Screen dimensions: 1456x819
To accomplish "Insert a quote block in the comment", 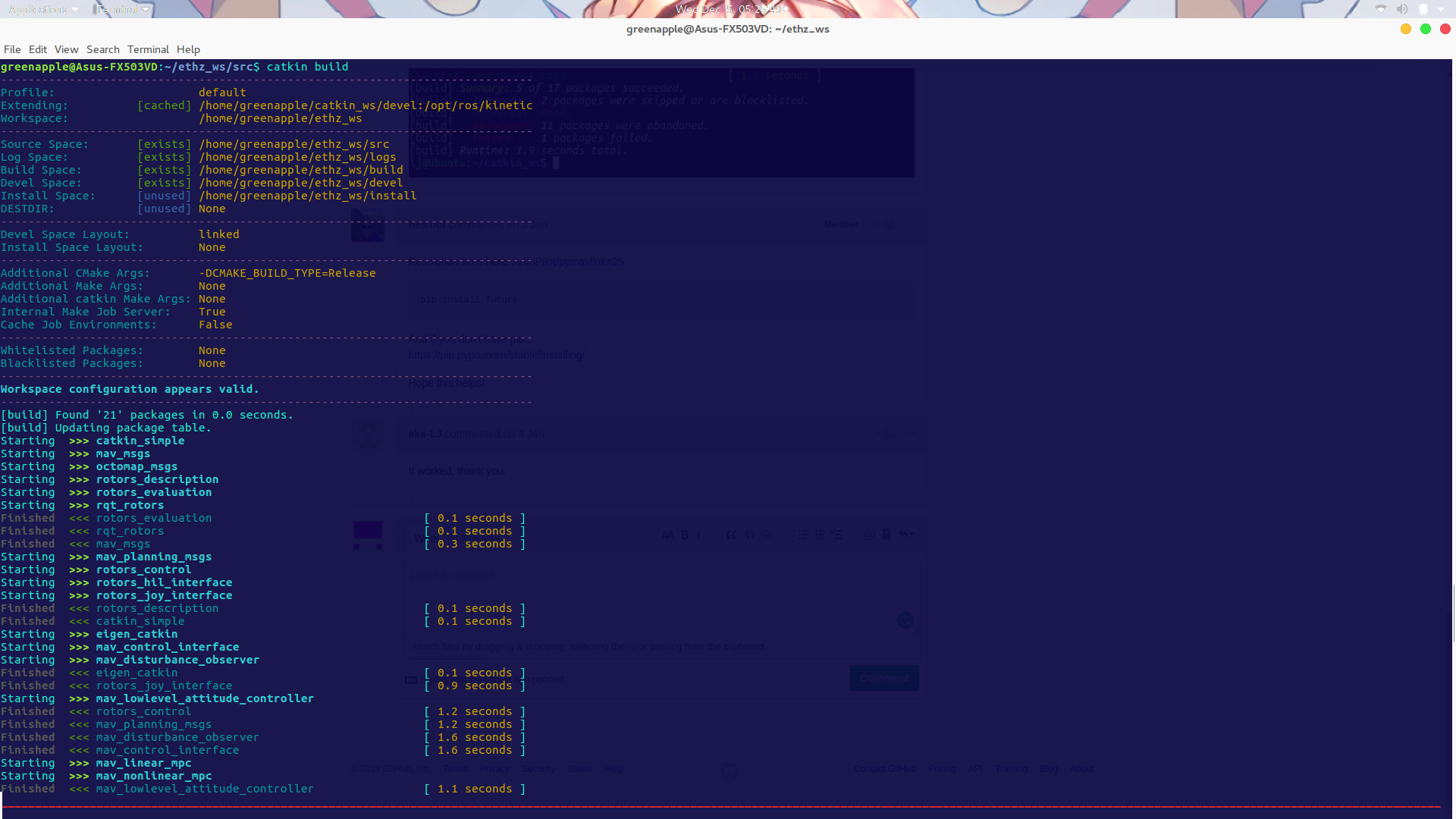I will coord(731,534).
